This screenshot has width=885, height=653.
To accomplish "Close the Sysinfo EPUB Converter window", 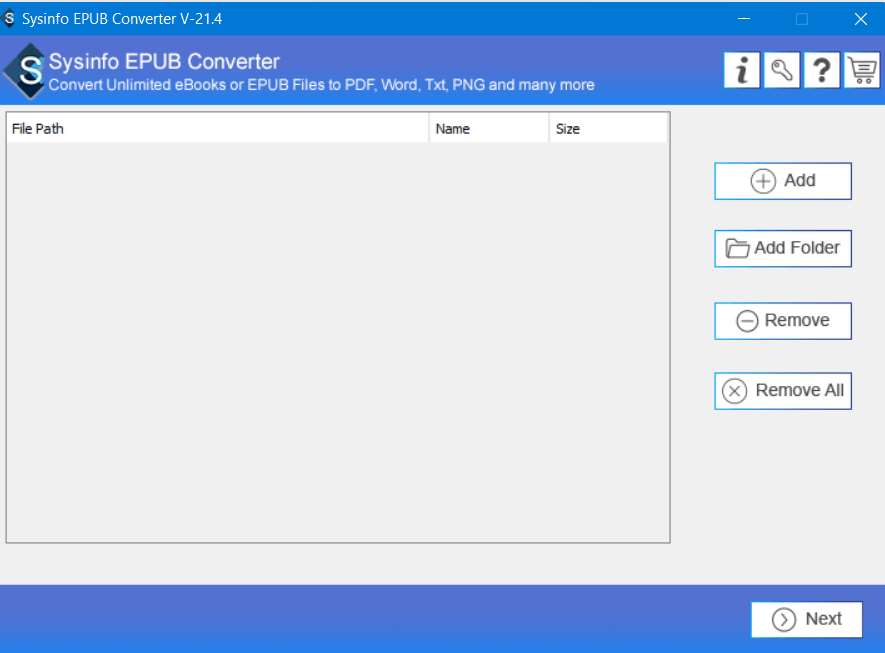I will [861, 19].
